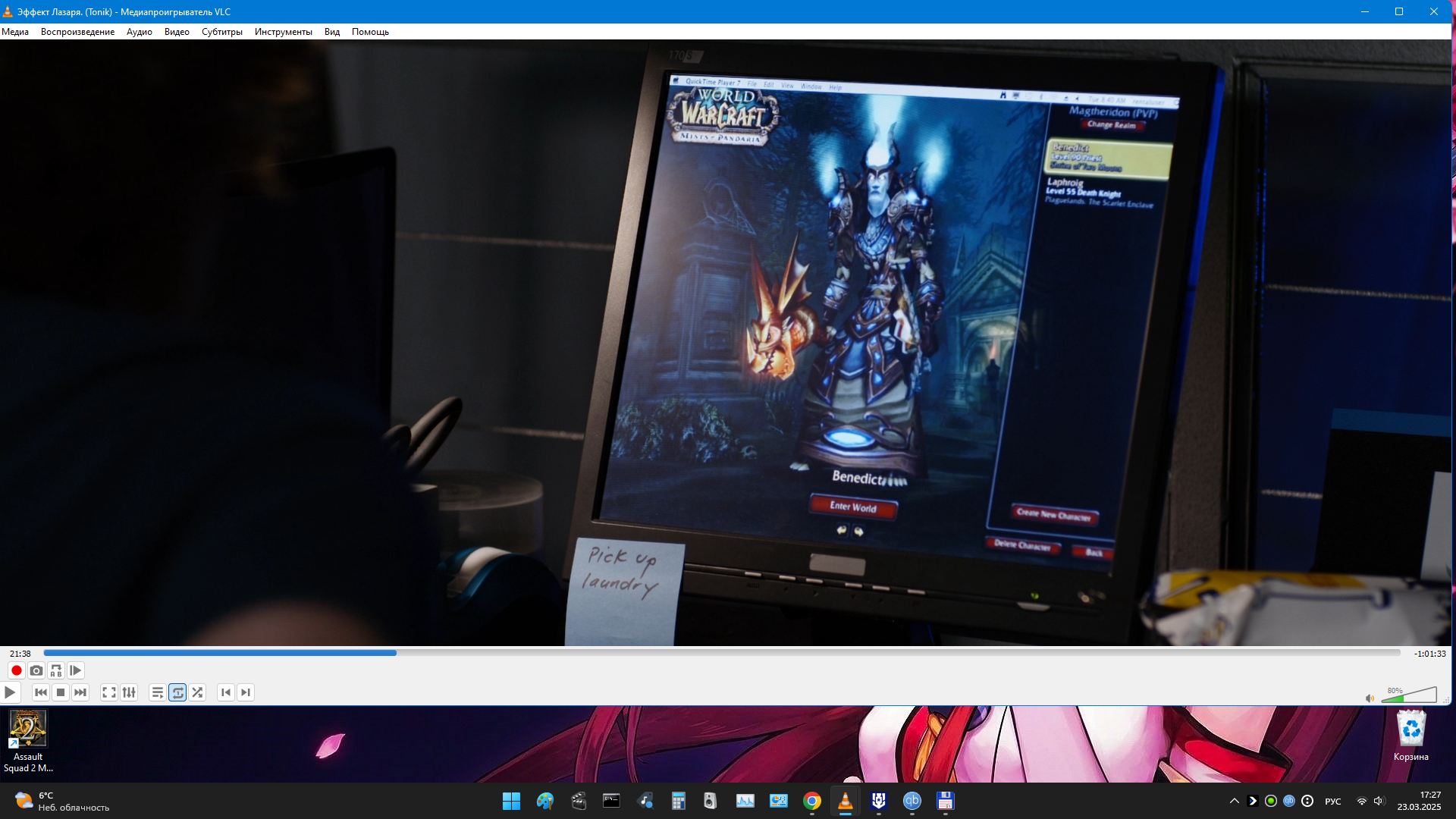The width and height of the screenshot is (1456, 819).
Task: Select the Корзина recycle bin icon
Action: click(1410, 736)
